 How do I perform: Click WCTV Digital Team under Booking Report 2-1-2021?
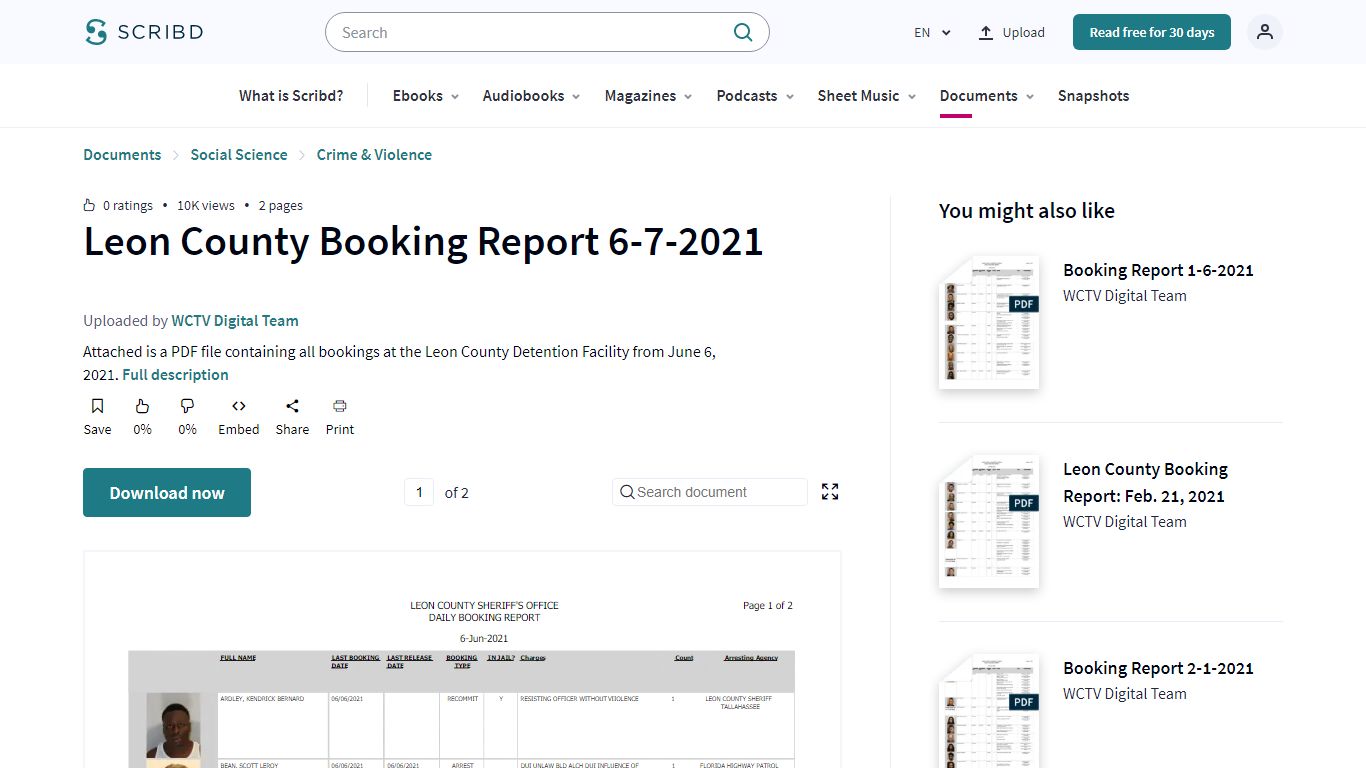[1125, 694]
